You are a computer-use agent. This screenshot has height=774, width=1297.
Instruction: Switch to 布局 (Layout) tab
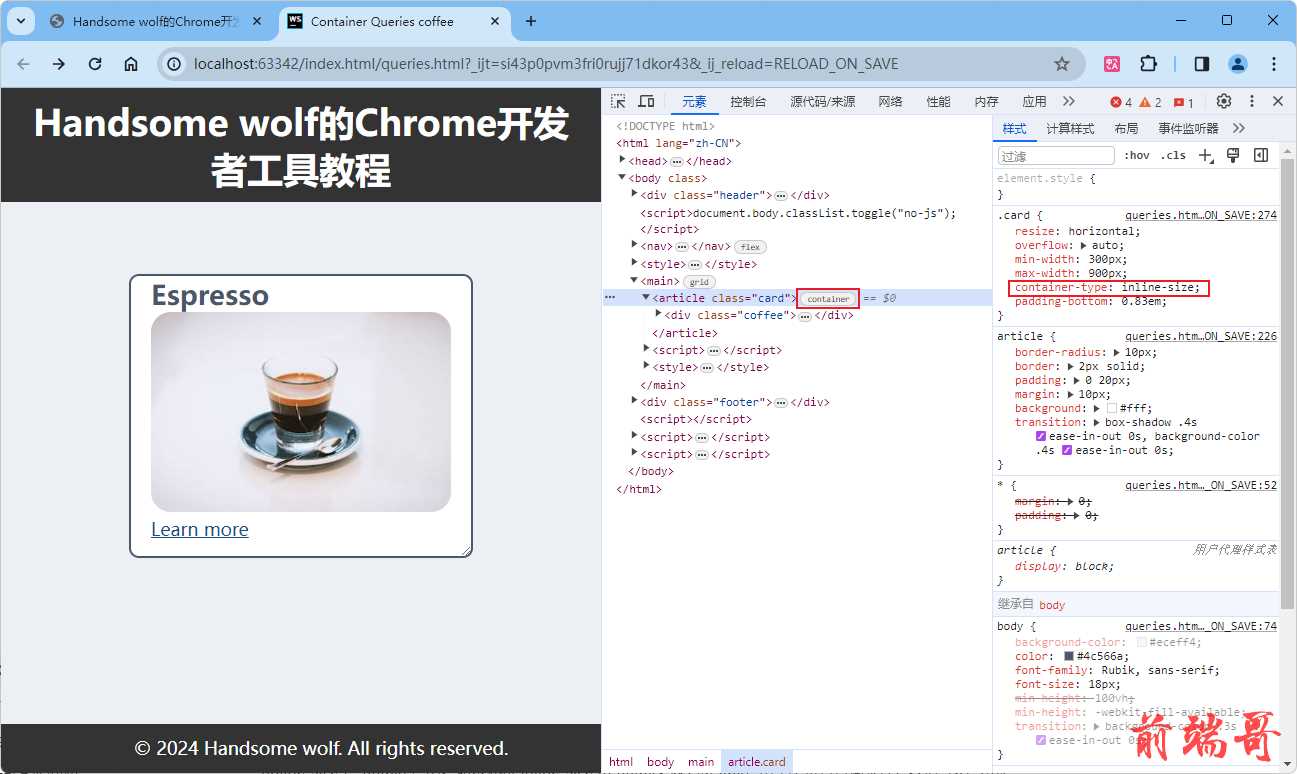coord(1126,128)
